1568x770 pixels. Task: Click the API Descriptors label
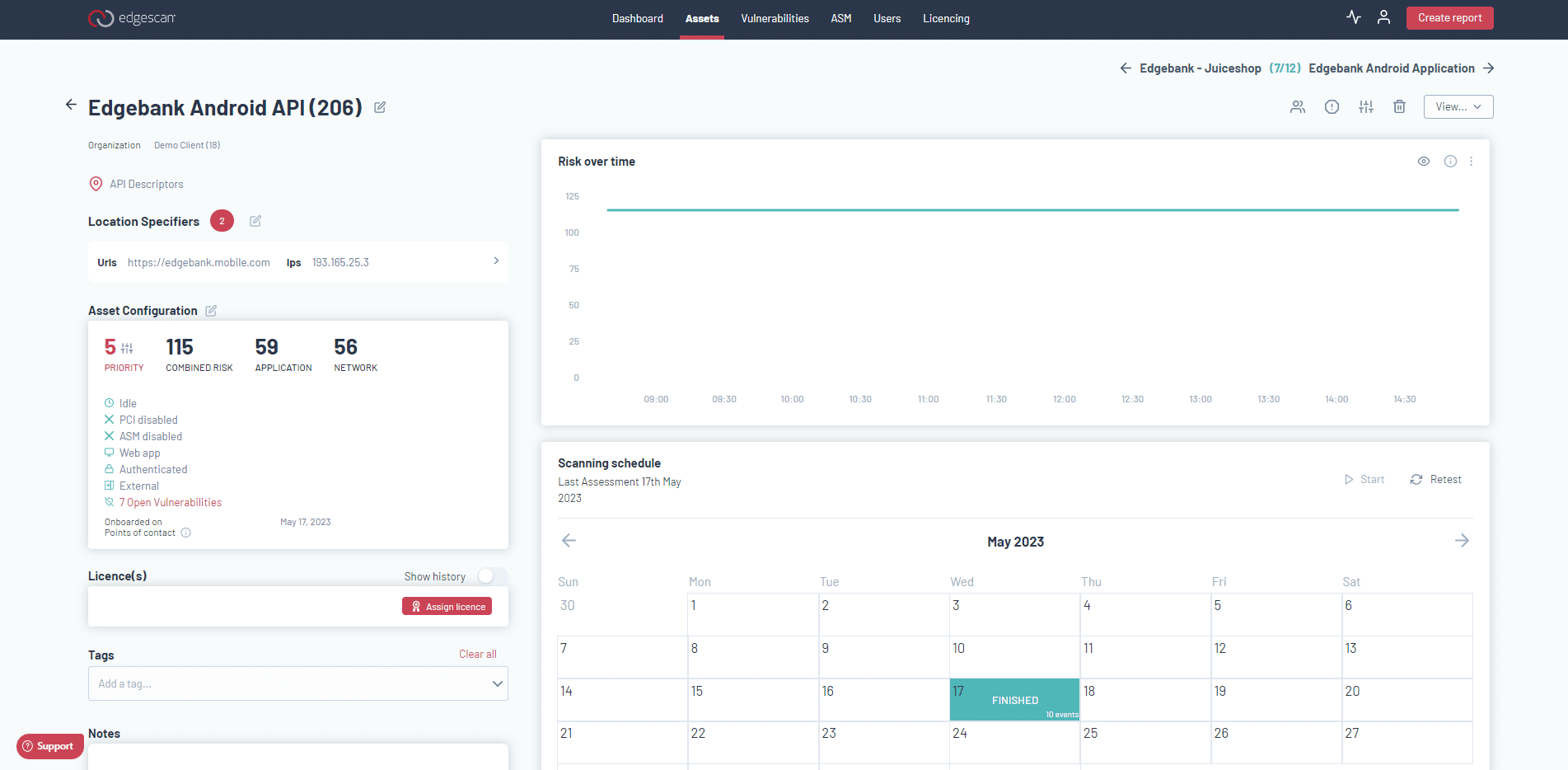click(147, 184)
